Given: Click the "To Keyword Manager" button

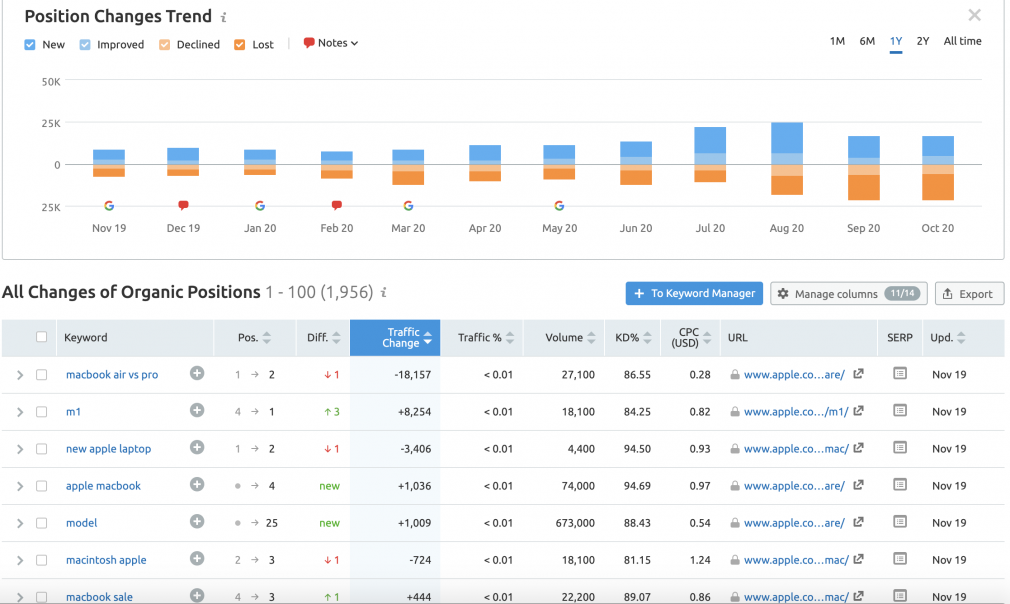Looking at the screenshot, I should pyautogui.click(x=694, y=294).
